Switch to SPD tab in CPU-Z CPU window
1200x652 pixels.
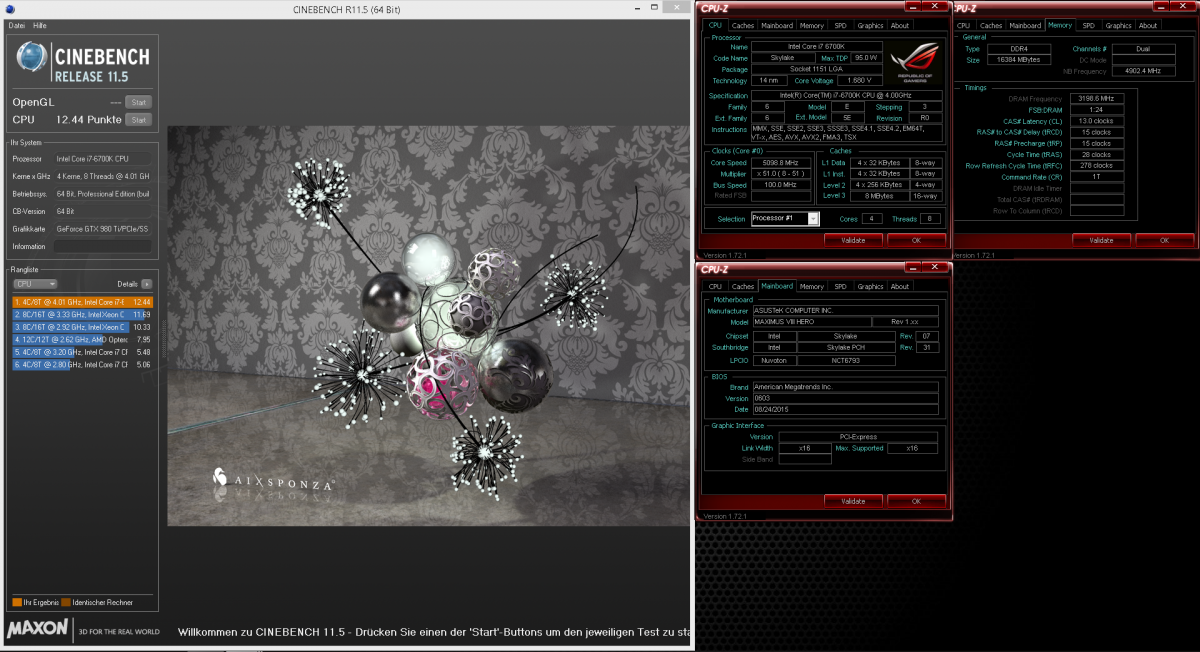840,25
